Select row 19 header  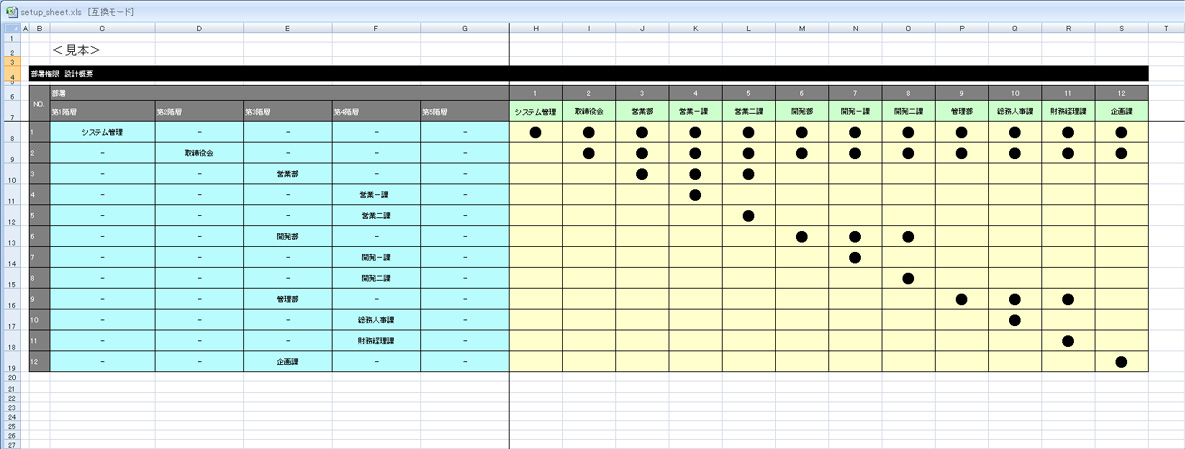pyautogui.click(x=11, y=369)
